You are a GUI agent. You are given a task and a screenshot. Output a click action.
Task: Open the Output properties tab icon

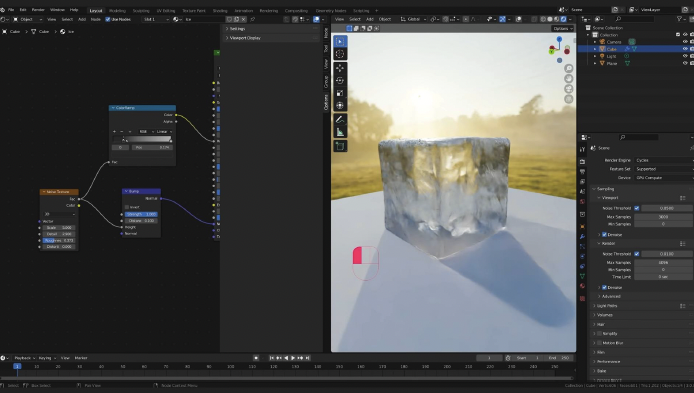tap(582, 172)
